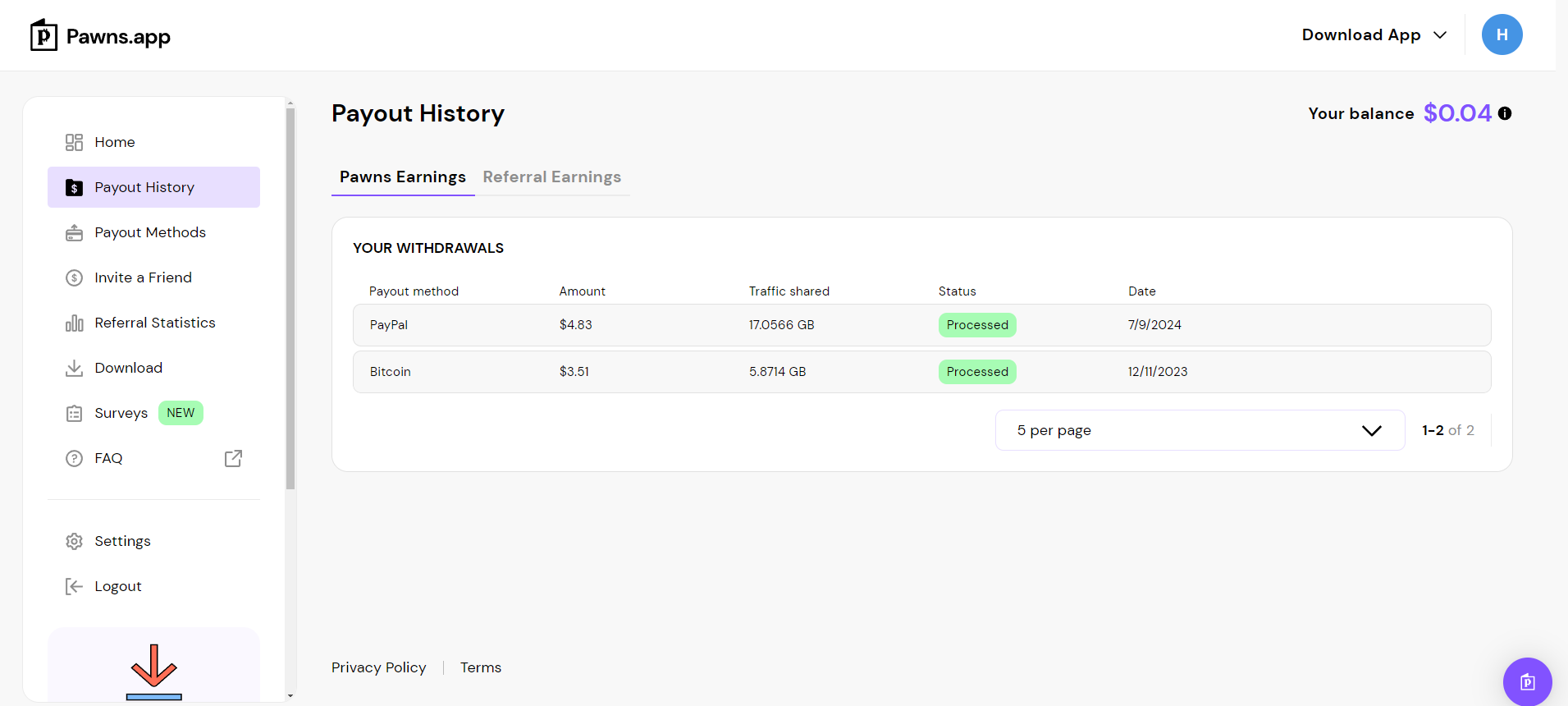Click the Payout method column header
1568x706 pixels.
(x=414, y=291)
